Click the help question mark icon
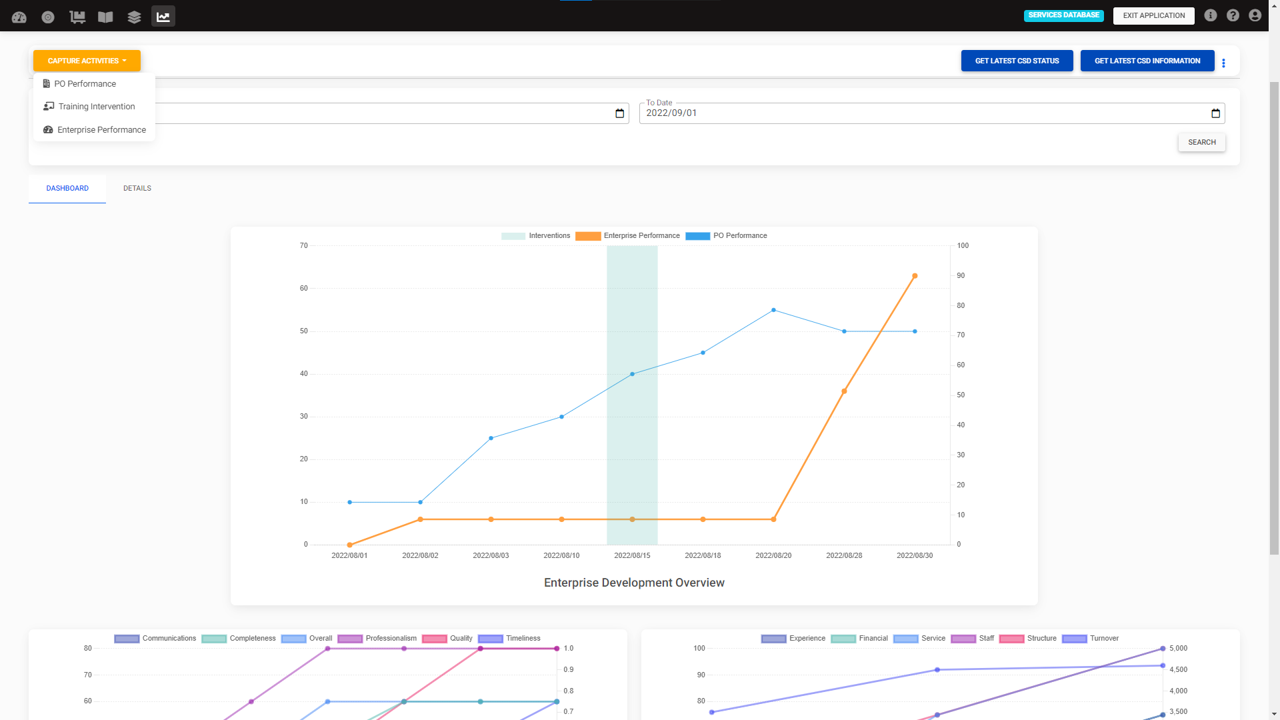Viewport: 1280px width, 720px height. pyautogui.click(x=1232, y=15)
